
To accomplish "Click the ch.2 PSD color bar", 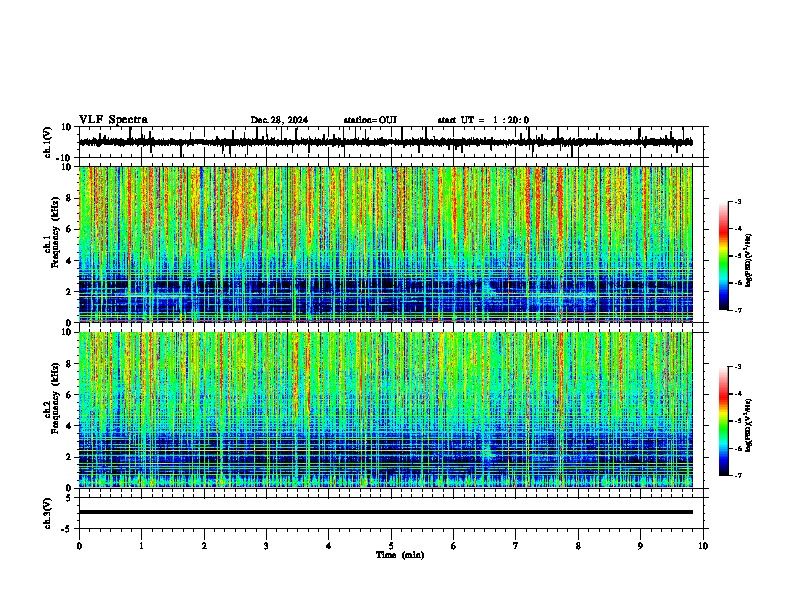I will (723, 421).
